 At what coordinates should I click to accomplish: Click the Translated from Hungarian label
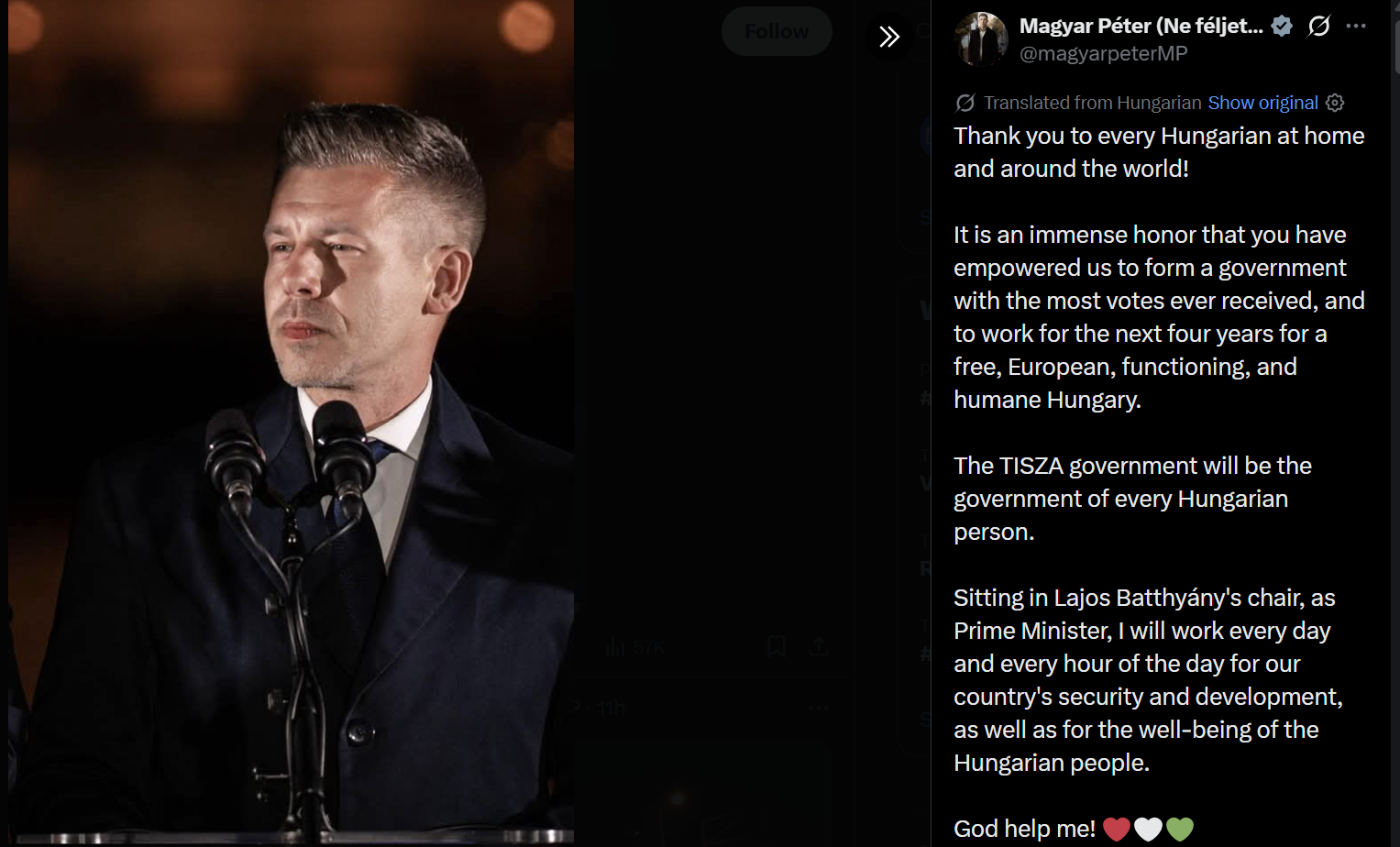click(1092, 103)
